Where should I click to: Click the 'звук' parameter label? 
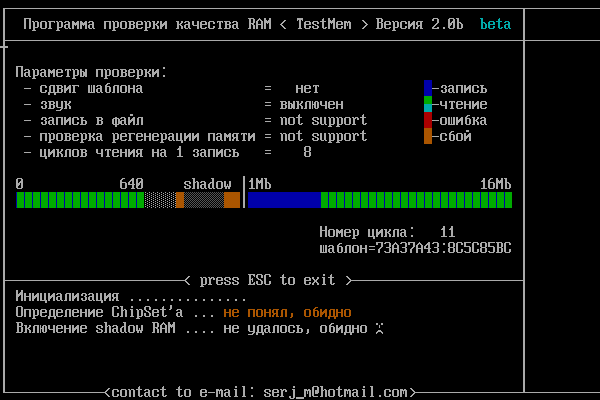click(55, 104)
